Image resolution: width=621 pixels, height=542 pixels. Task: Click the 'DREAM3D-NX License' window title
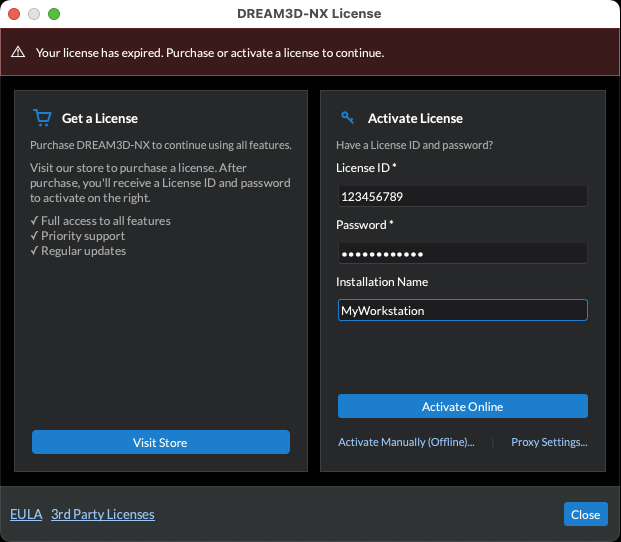click(309, 13)
